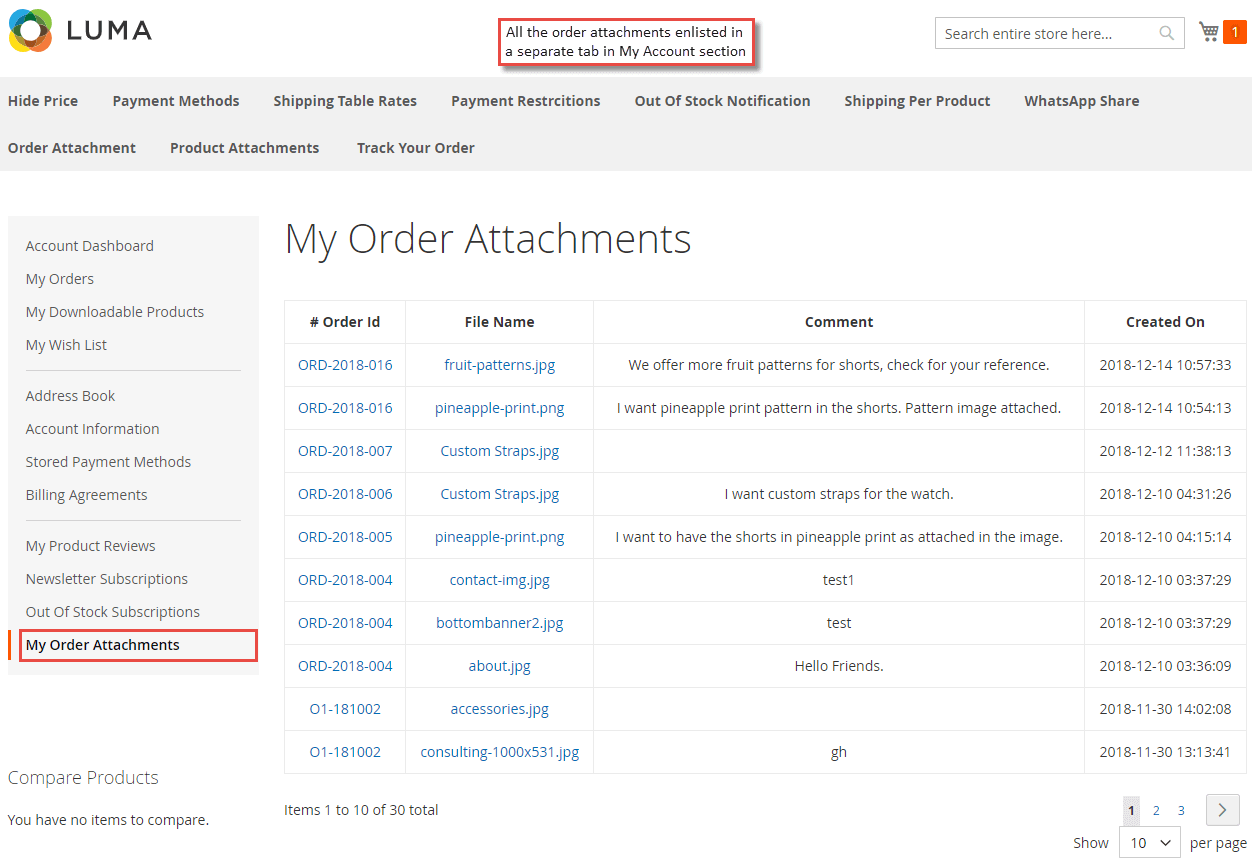Go to Account Dashboard

[x=90, y=246]
